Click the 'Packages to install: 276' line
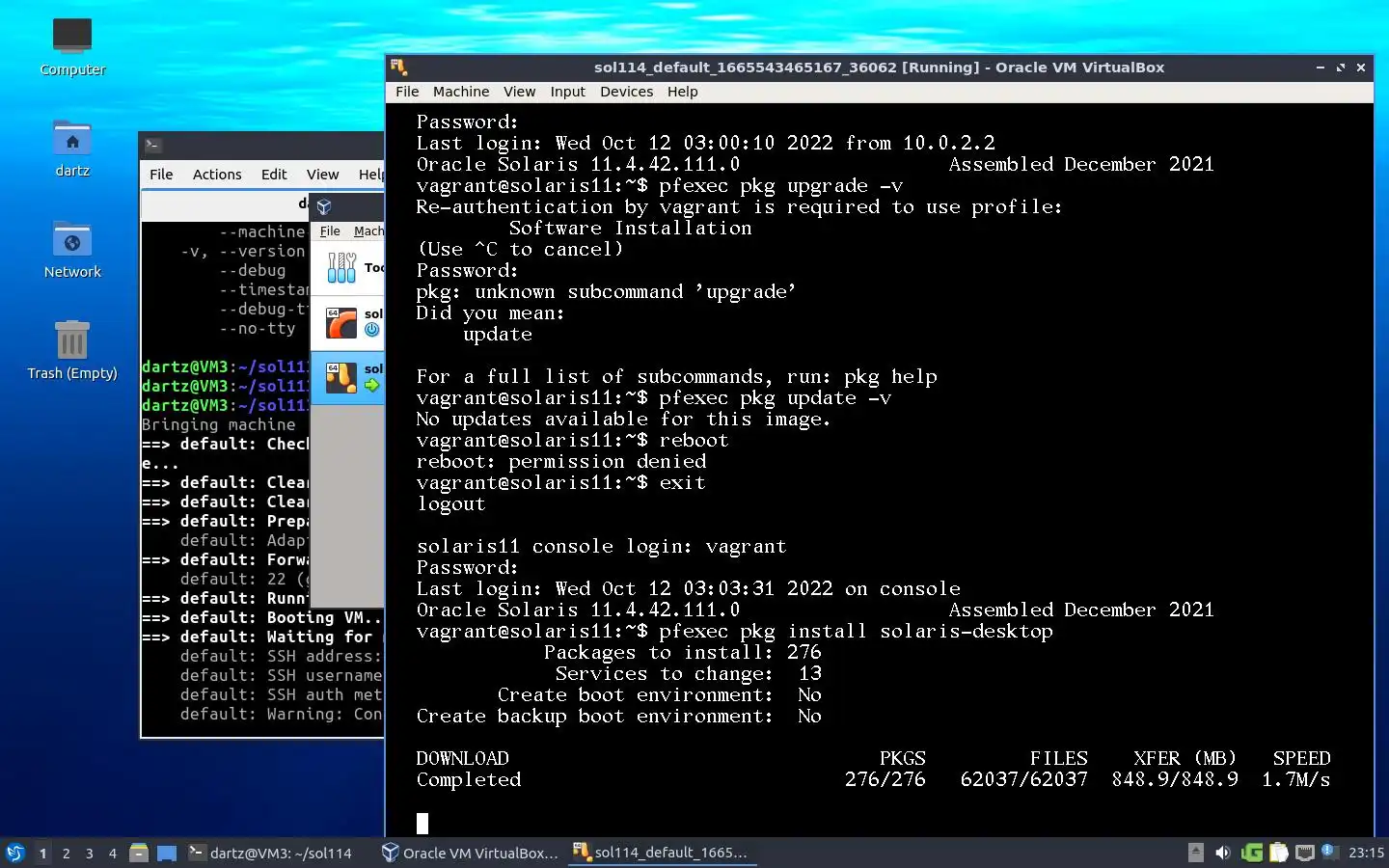The width and height of the screenshot is (1389, 868). pos(683,653)
